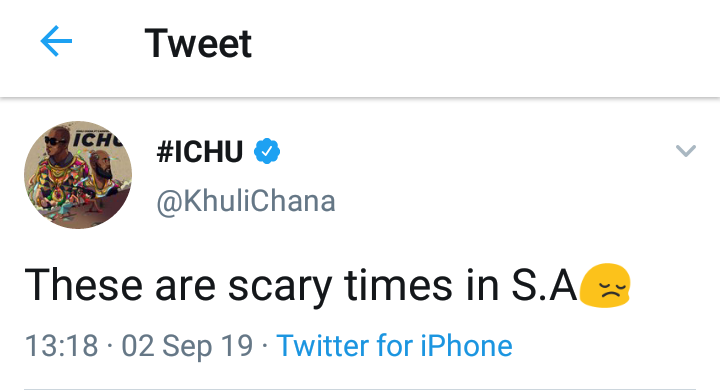Image resolution: width=720 pixels, height=392 pixels.
Task: Tap the '13:18' time label
Action: (x=61, y=345)
